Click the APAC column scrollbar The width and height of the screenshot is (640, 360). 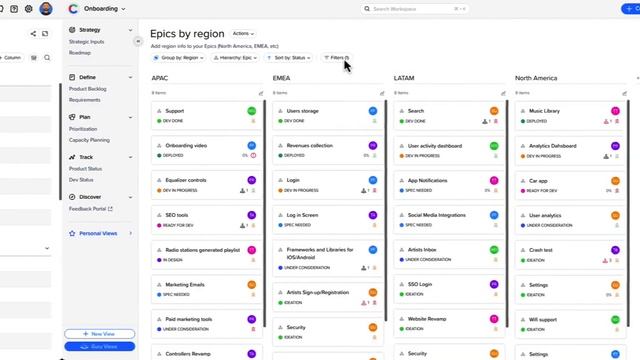[264, 213]
